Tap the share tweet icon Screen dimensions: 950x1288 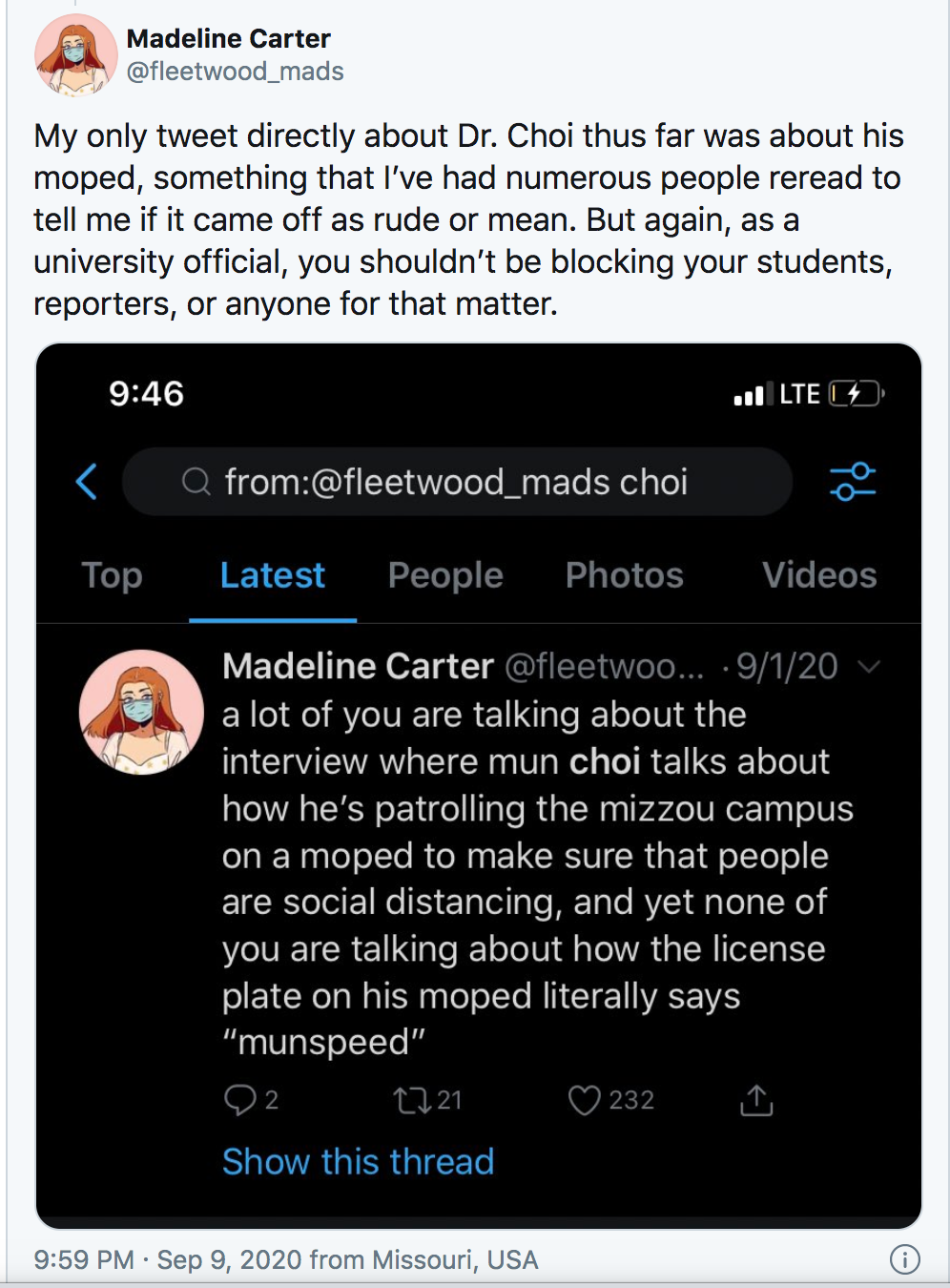(x=756, y=1100)
